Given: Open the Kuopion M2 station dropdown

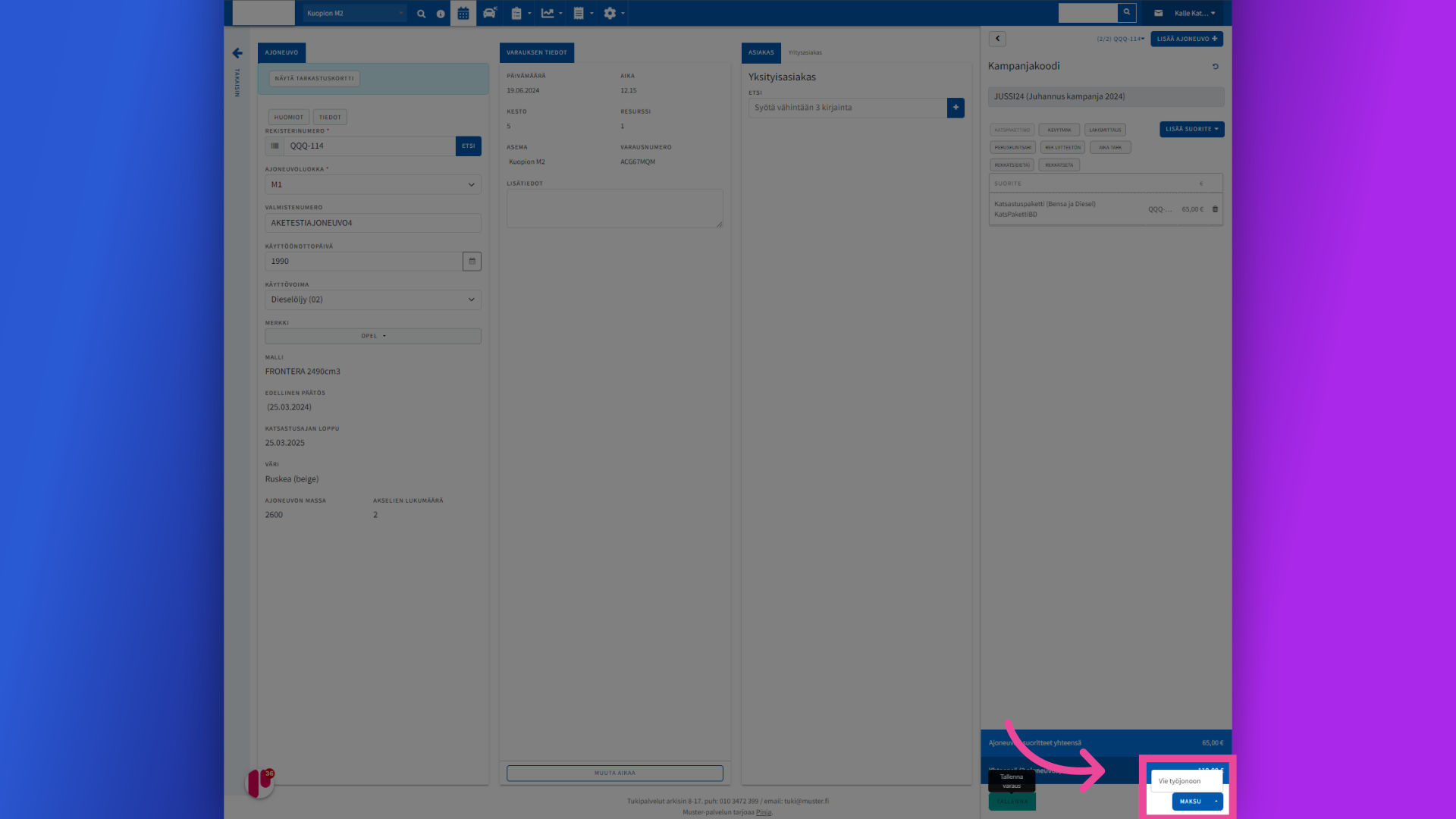Looking at the screenshot, I should [x=355, y=13].
